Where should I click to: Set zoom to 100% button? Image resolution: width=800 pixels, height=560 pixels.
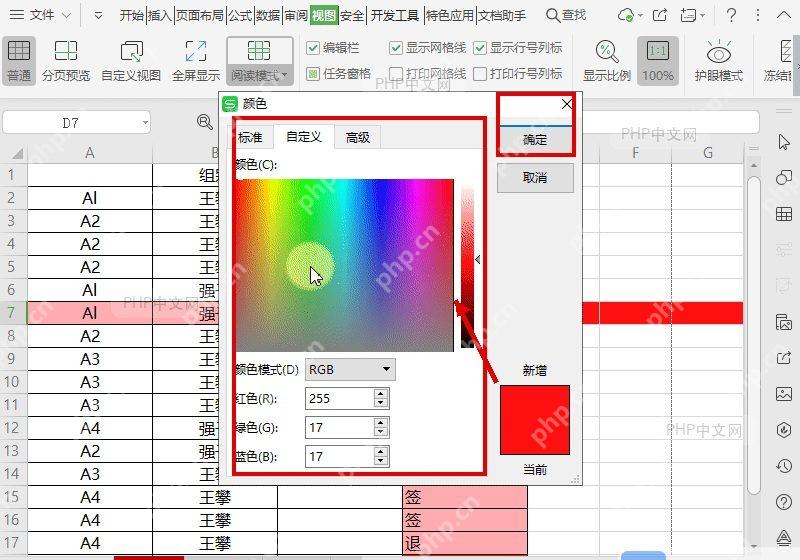(x=658, y=61)
